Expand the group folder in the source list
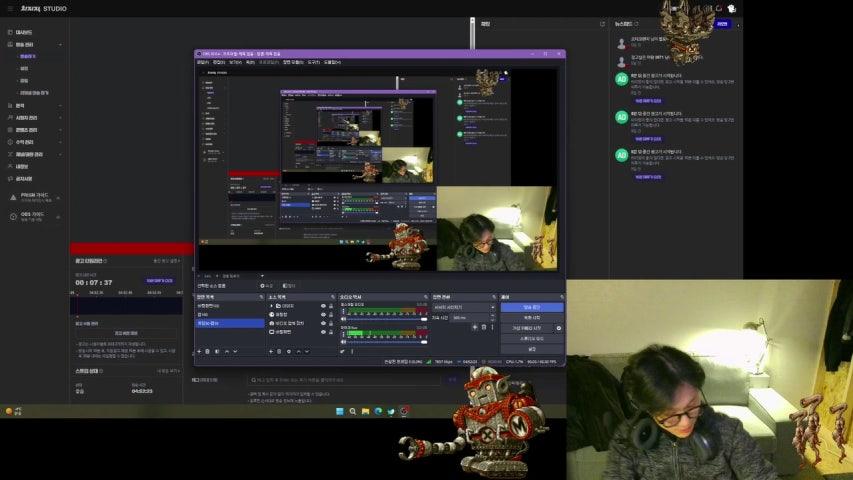The height and width of the screenshot is (480, 853). click(x=271, y=306)
